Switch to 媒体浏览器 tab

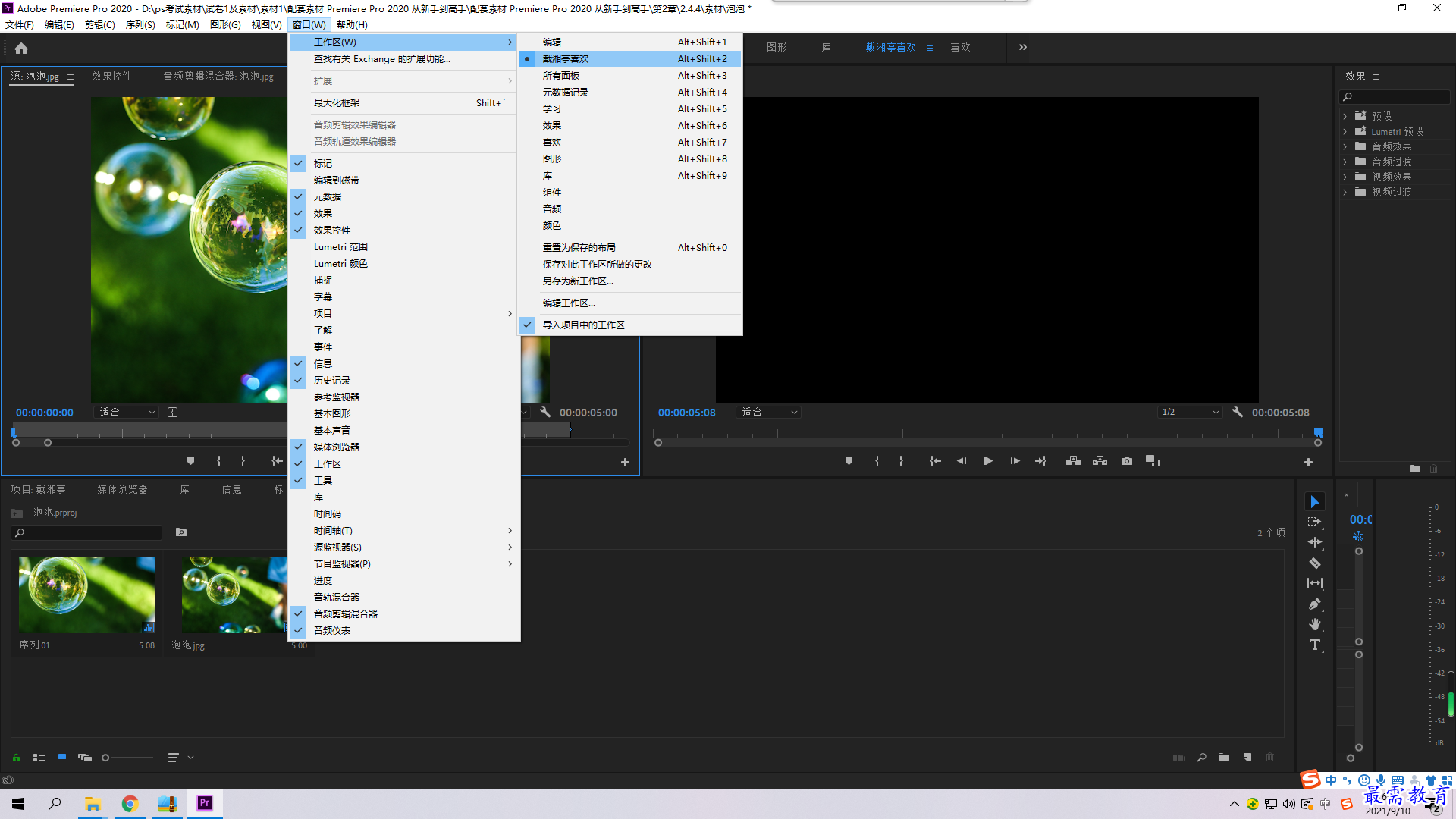click(122, 489)
